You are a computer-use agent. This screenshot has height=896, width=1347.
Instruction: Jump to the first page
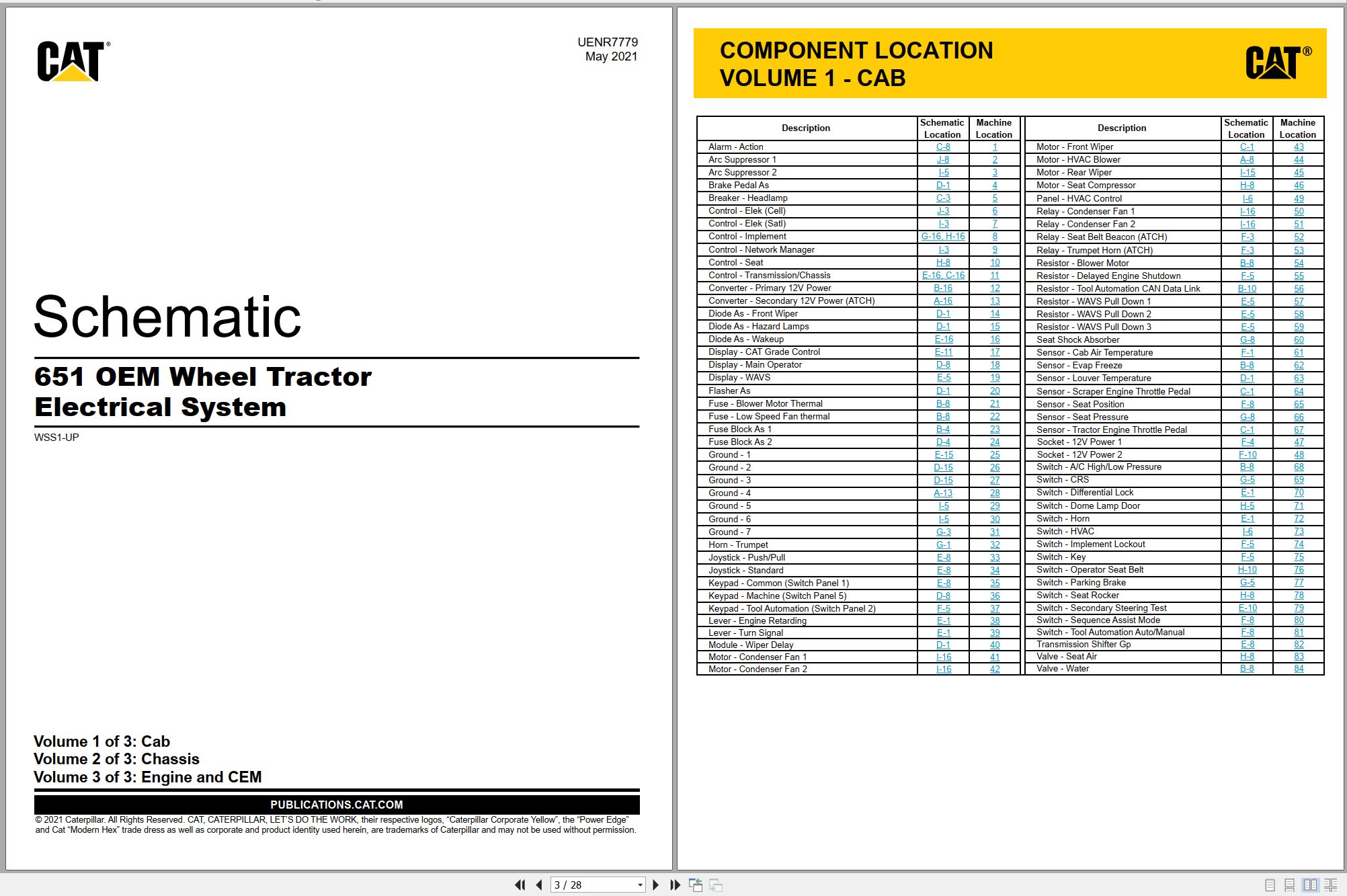(x=520, y=885)
